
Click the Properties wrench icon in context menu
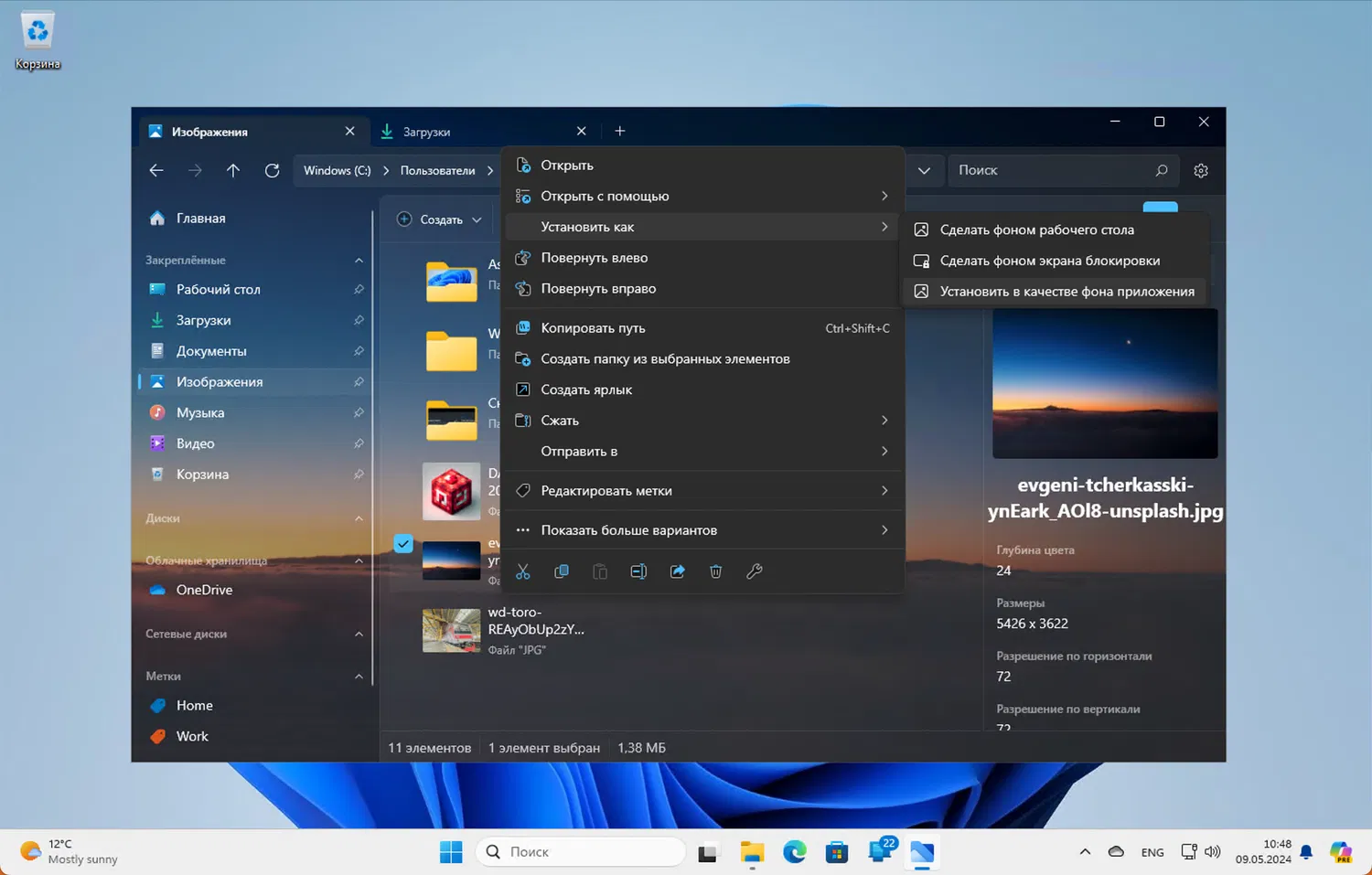click(754, 571)
